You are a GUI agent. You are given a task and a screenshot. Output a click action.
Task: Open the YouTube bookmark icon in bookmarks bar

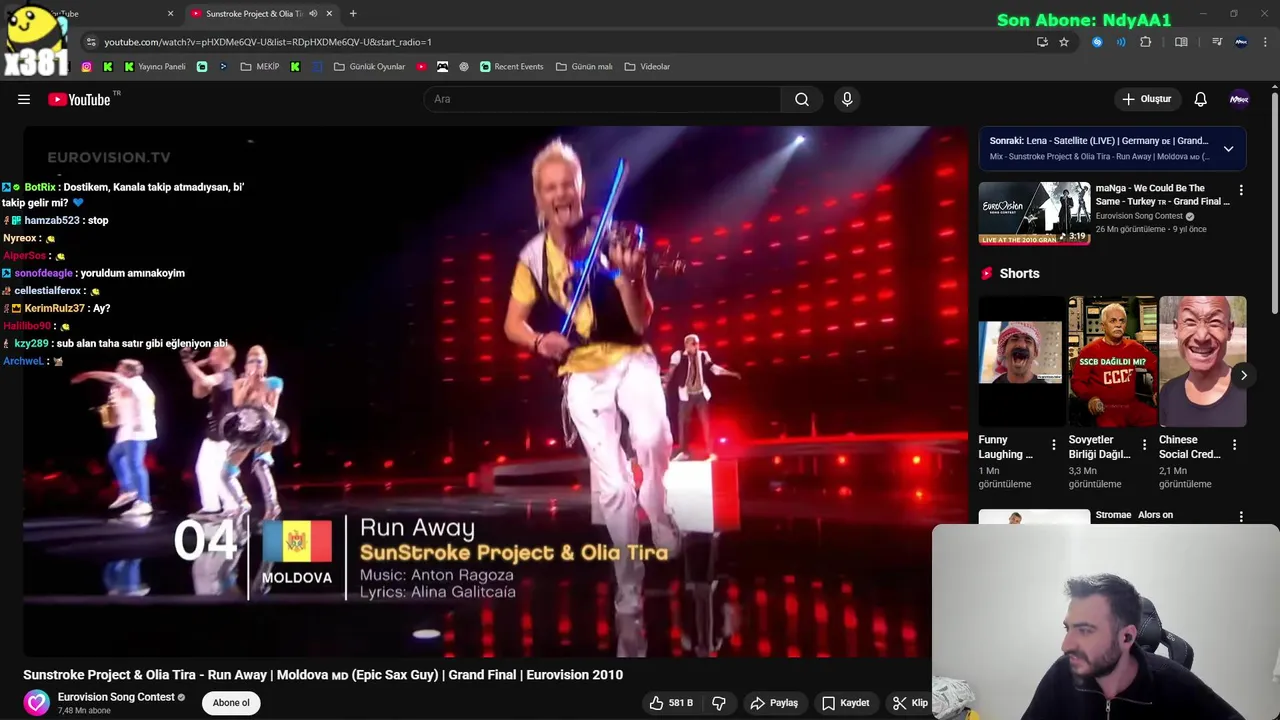click(421, 67)
